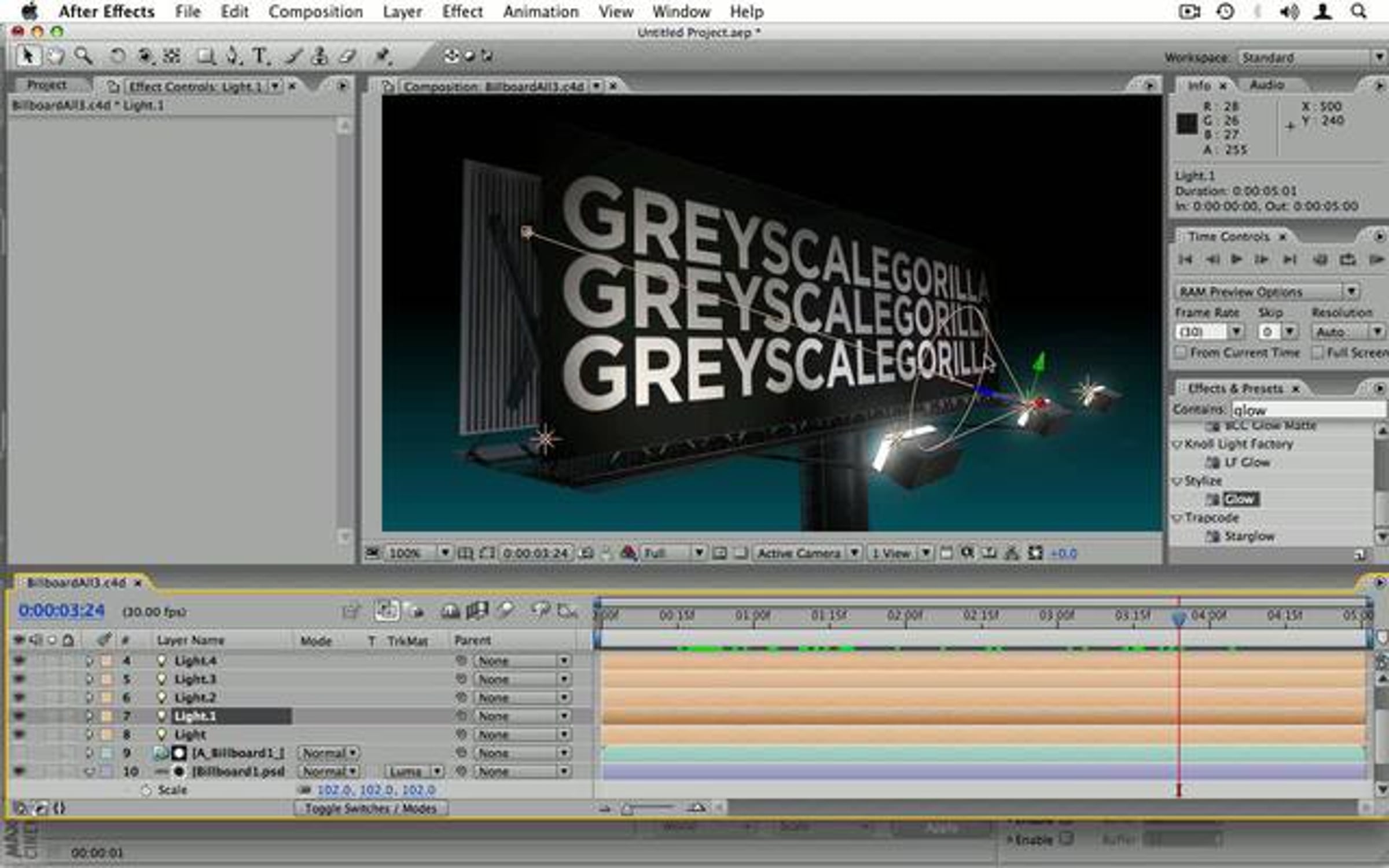Select the Zoom magnifier tool
1389x868 pixels.
pos(84,56)
